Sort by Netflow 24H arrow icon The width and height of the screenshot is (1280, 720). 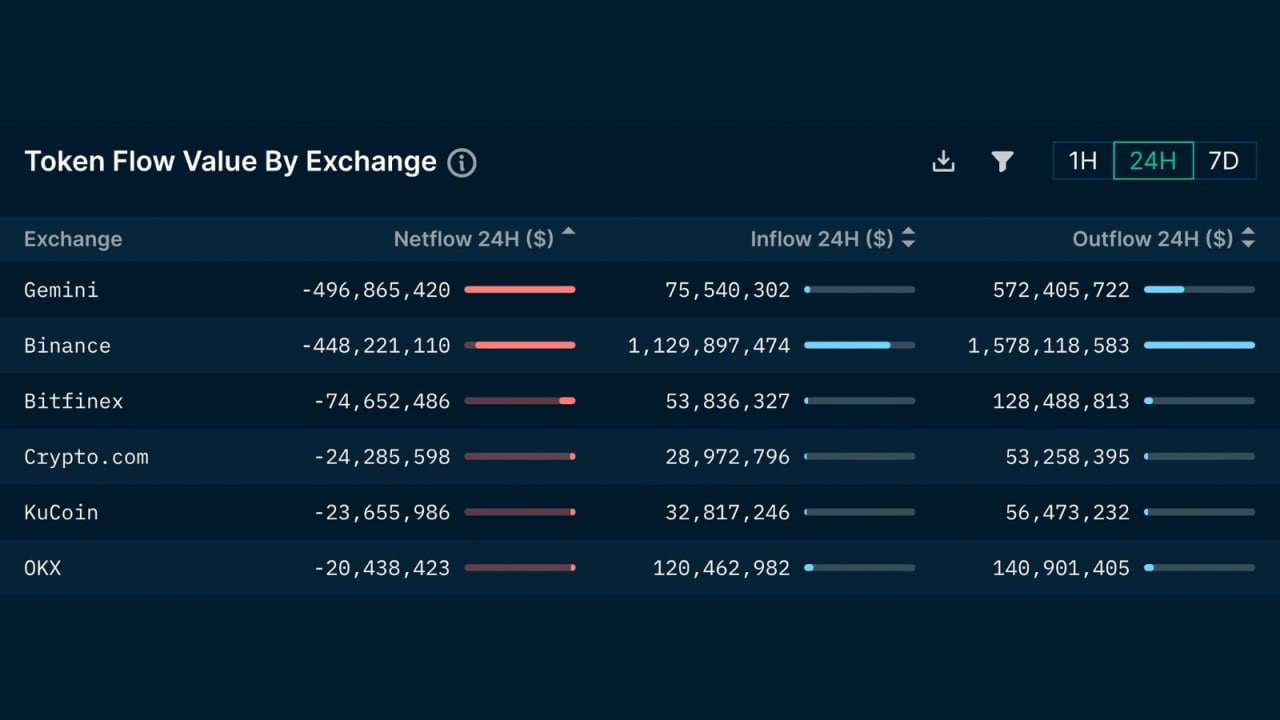coord(568,232)
